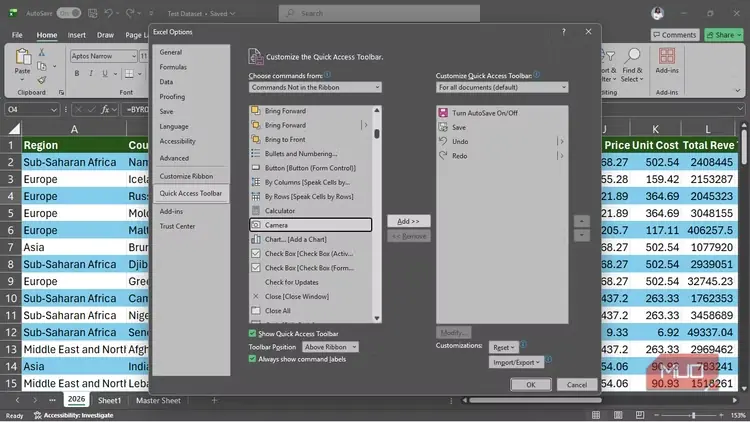Open the File menu tab
750x422 pixels.
pyautogui.click(x=17, y=35)
